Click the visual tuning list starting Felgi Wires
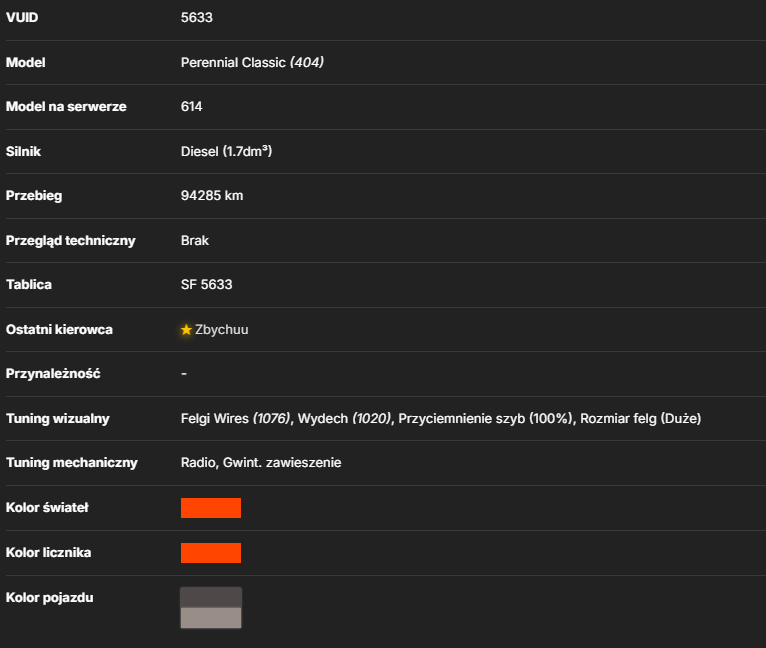The image size is (766, 648). coord(441,419)
